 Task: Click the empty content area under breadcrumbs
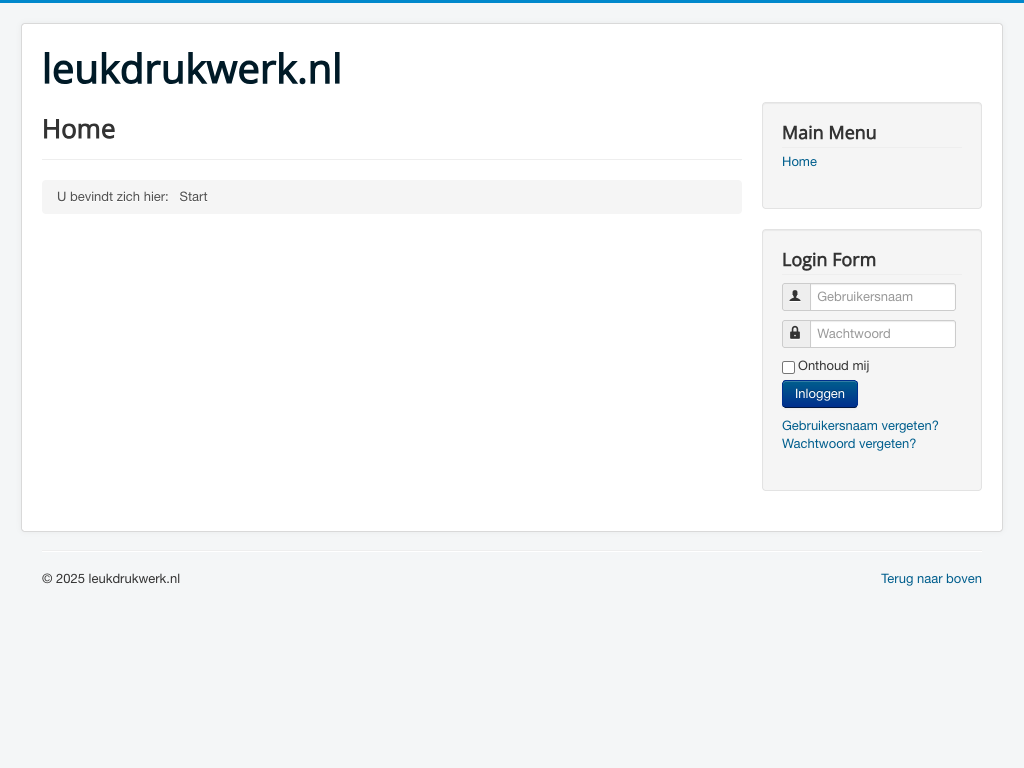390,360
